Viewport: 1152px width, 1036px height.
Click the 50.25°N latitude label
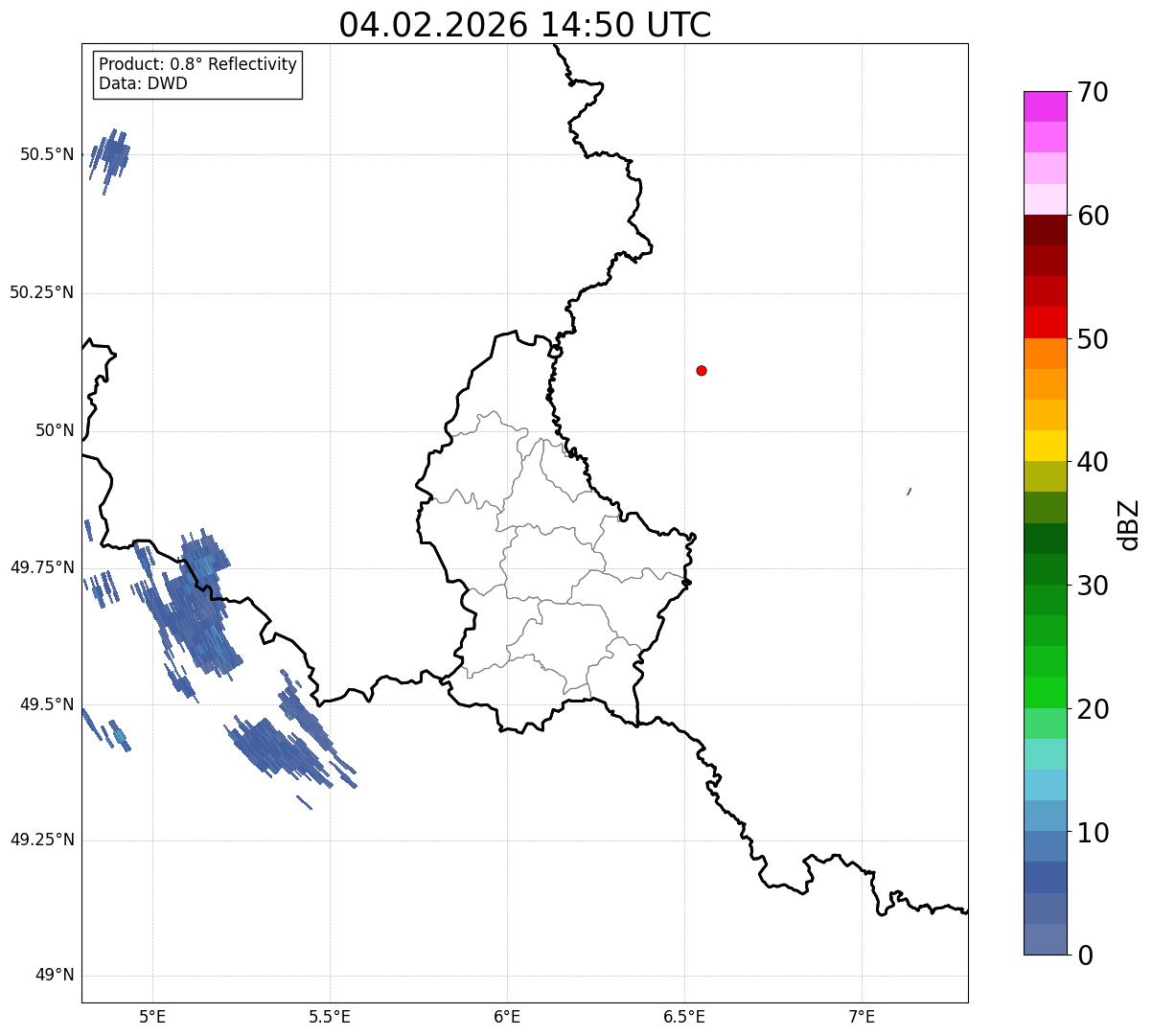[41, 292]
